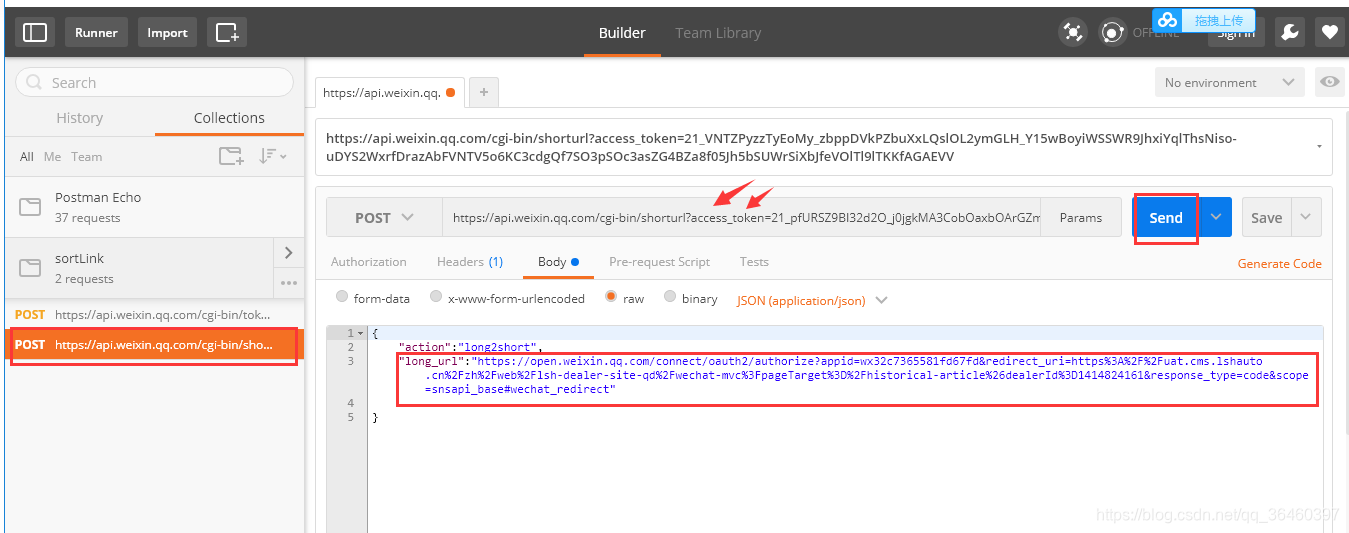Select the form-data radio option

pyautogui.click(x=342, y=297)
